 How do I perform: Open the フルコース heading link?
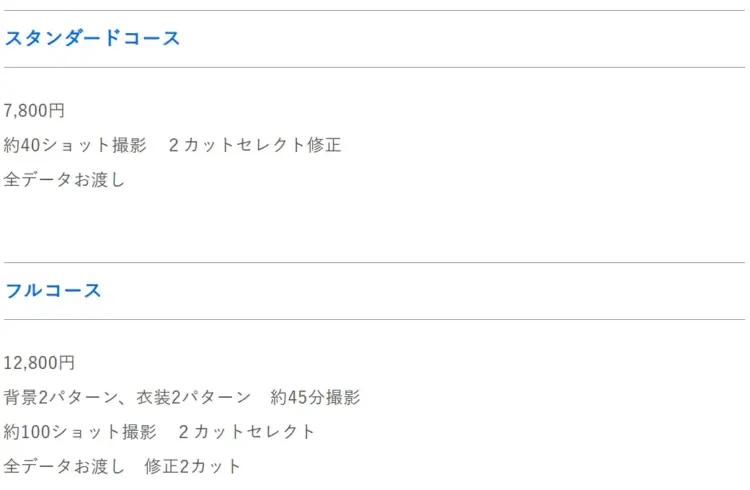click(53, 290)
